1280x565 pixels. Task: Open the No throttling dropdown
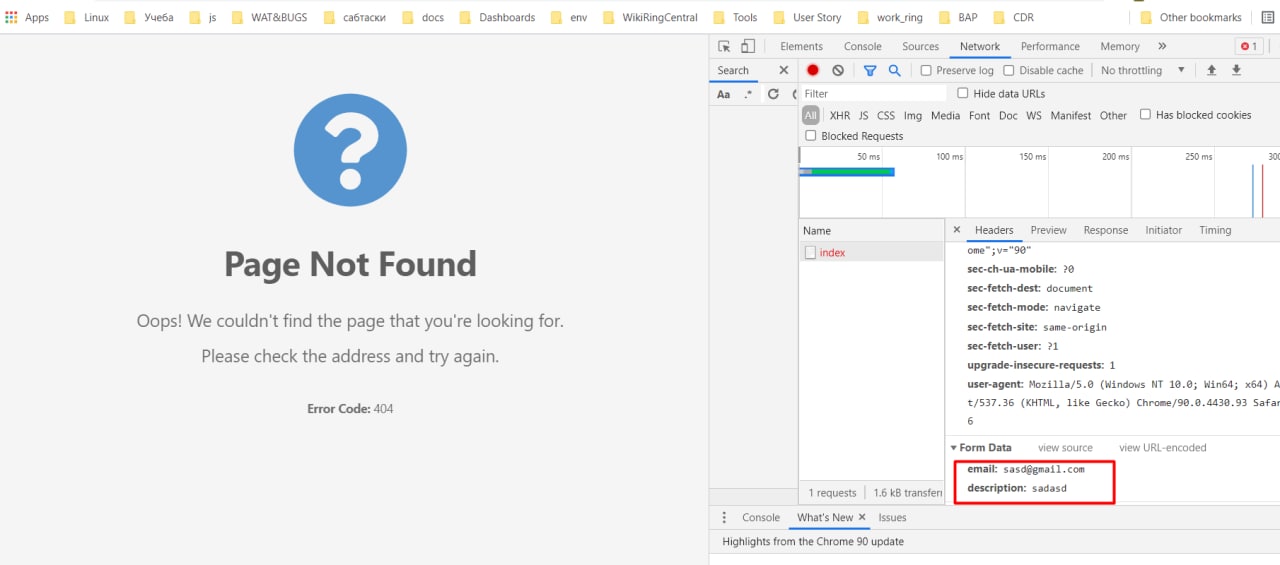[1142, 70]
